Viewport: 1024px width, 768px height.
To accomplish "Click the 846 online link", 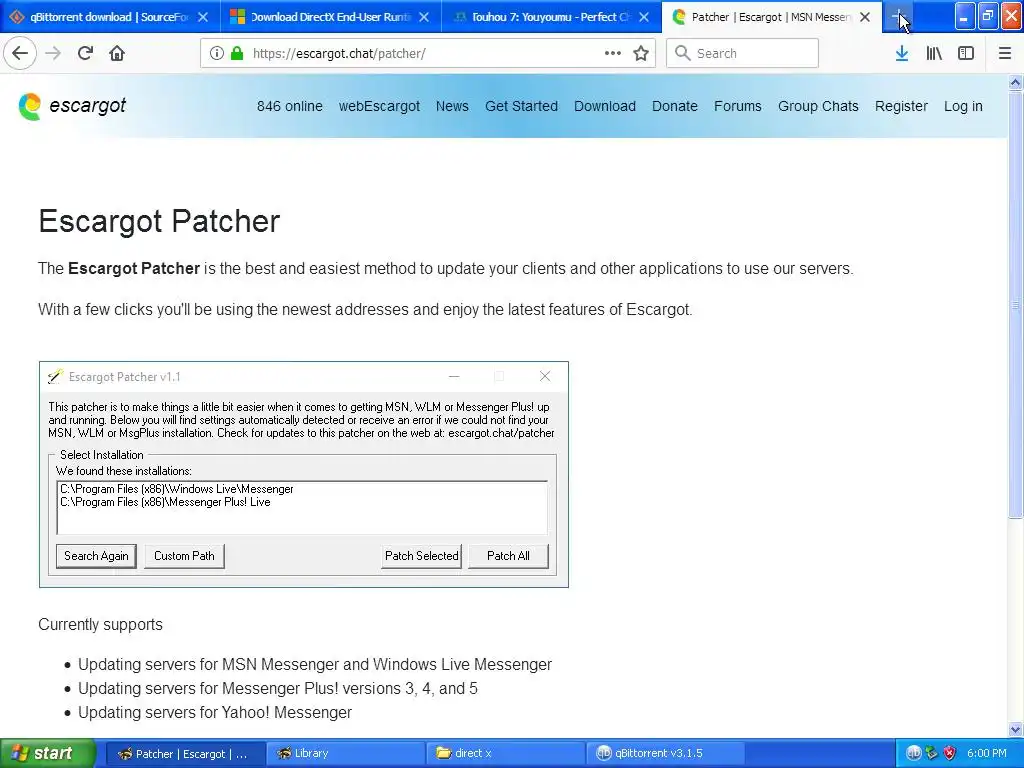I will pos(289,106).
